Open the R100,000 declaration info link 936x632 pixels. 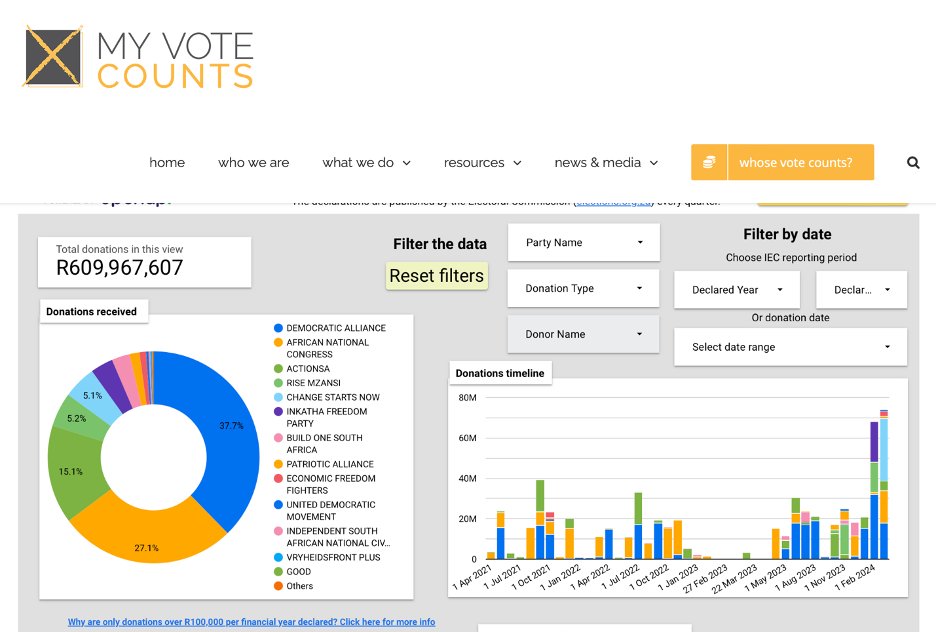coord(251,622)
